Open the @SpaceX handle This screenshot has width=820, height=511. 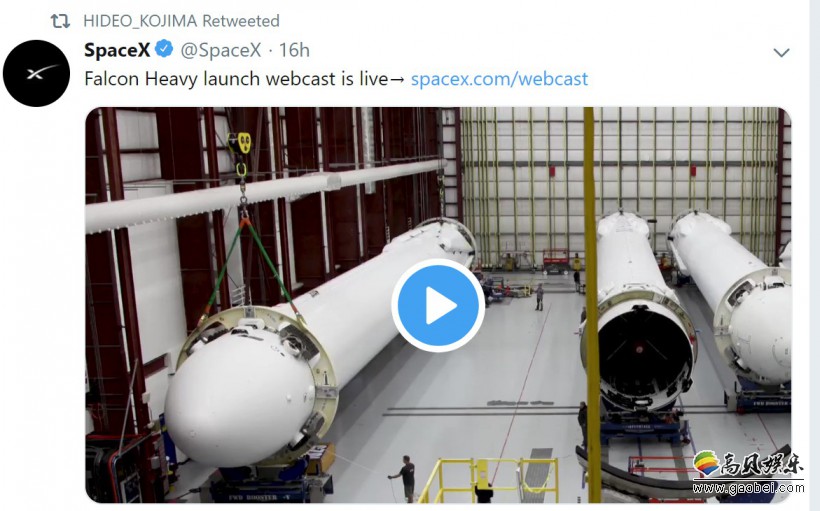point(221,50)
